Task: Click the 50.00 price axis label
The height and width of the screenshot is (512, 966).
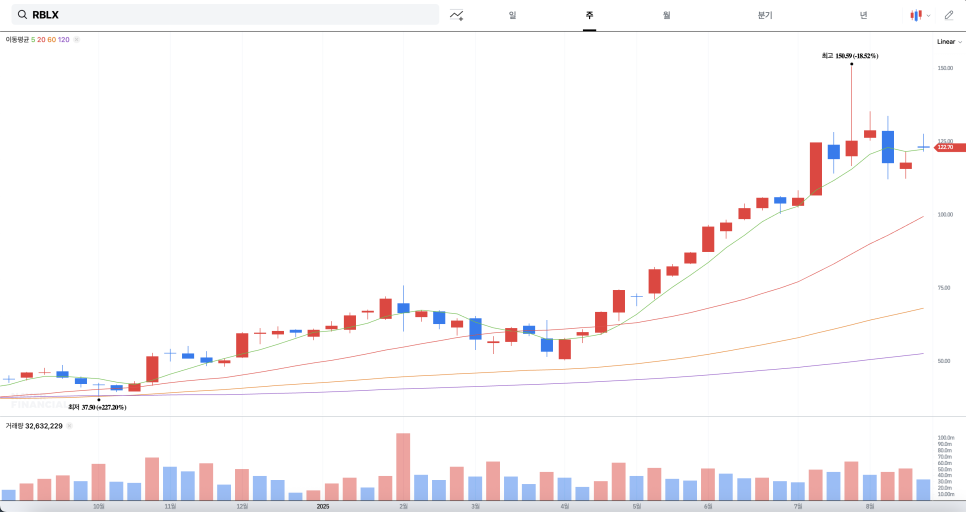Action: (x=944, y=361)
